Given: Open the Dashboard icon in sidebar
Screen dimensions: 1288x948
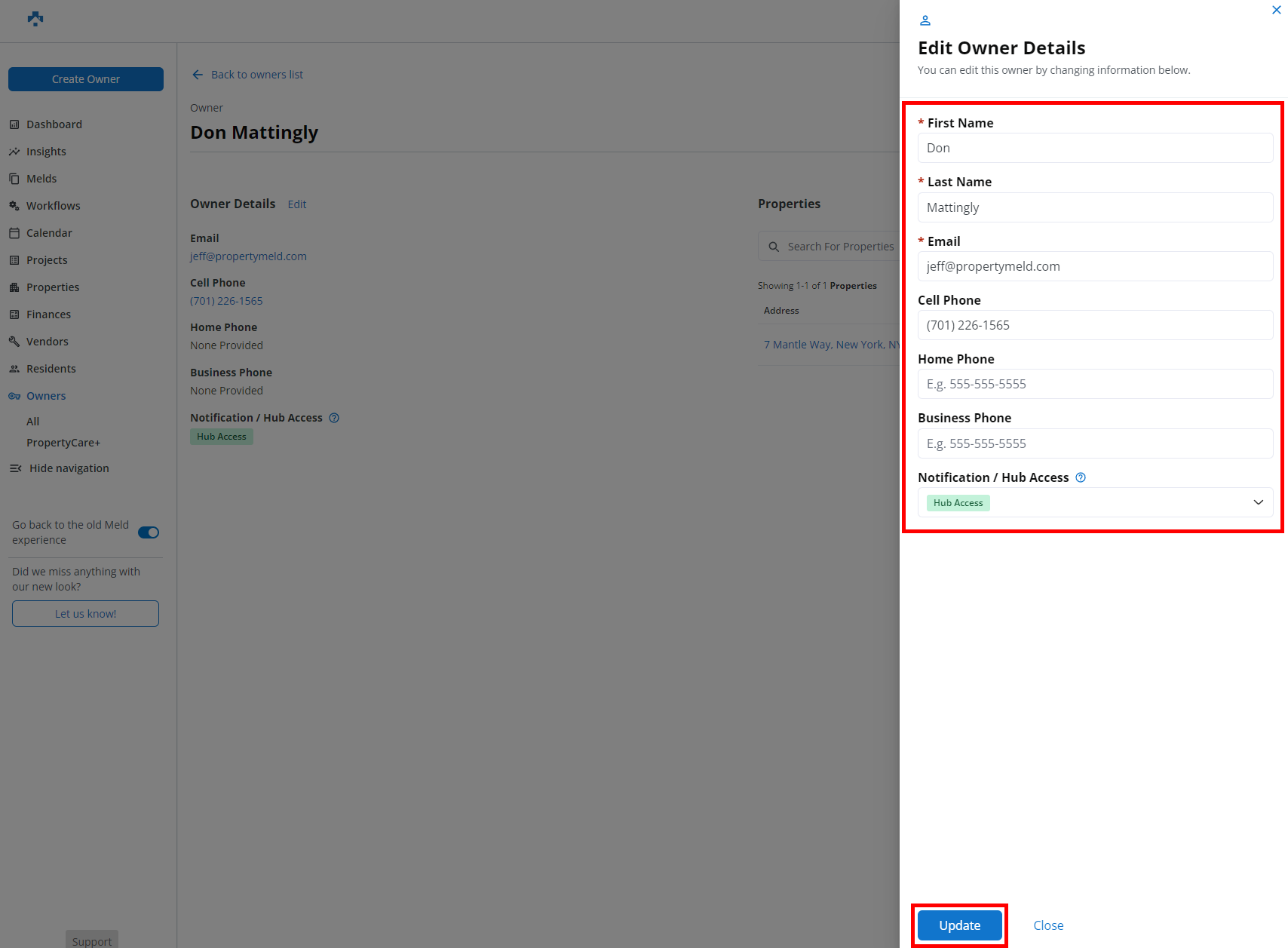Looking at the screenshot, I should (14, 124).
